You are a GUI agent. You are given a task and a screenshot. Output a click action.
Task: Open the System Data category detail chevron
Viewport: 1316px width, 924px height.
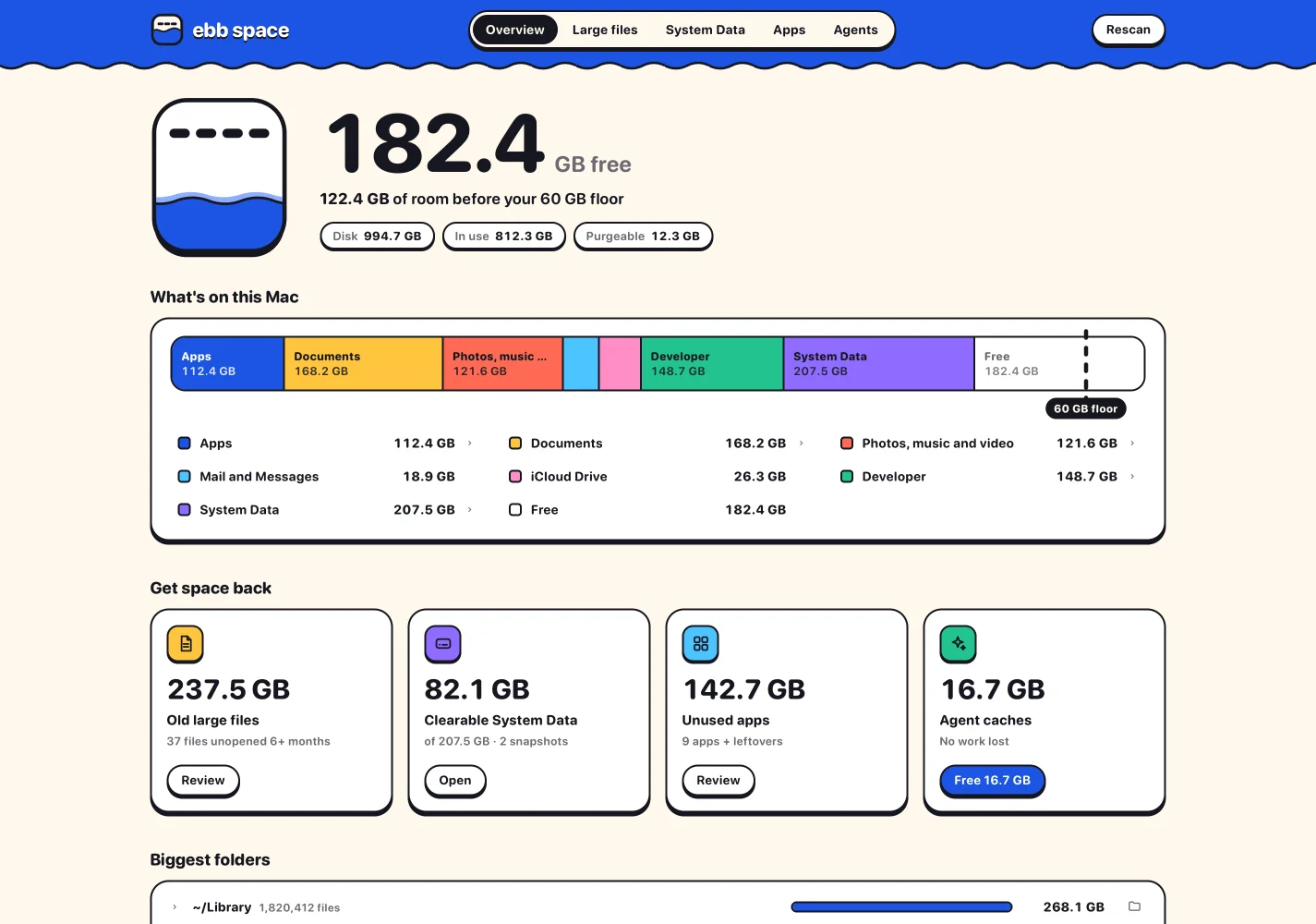click(470, 510)
